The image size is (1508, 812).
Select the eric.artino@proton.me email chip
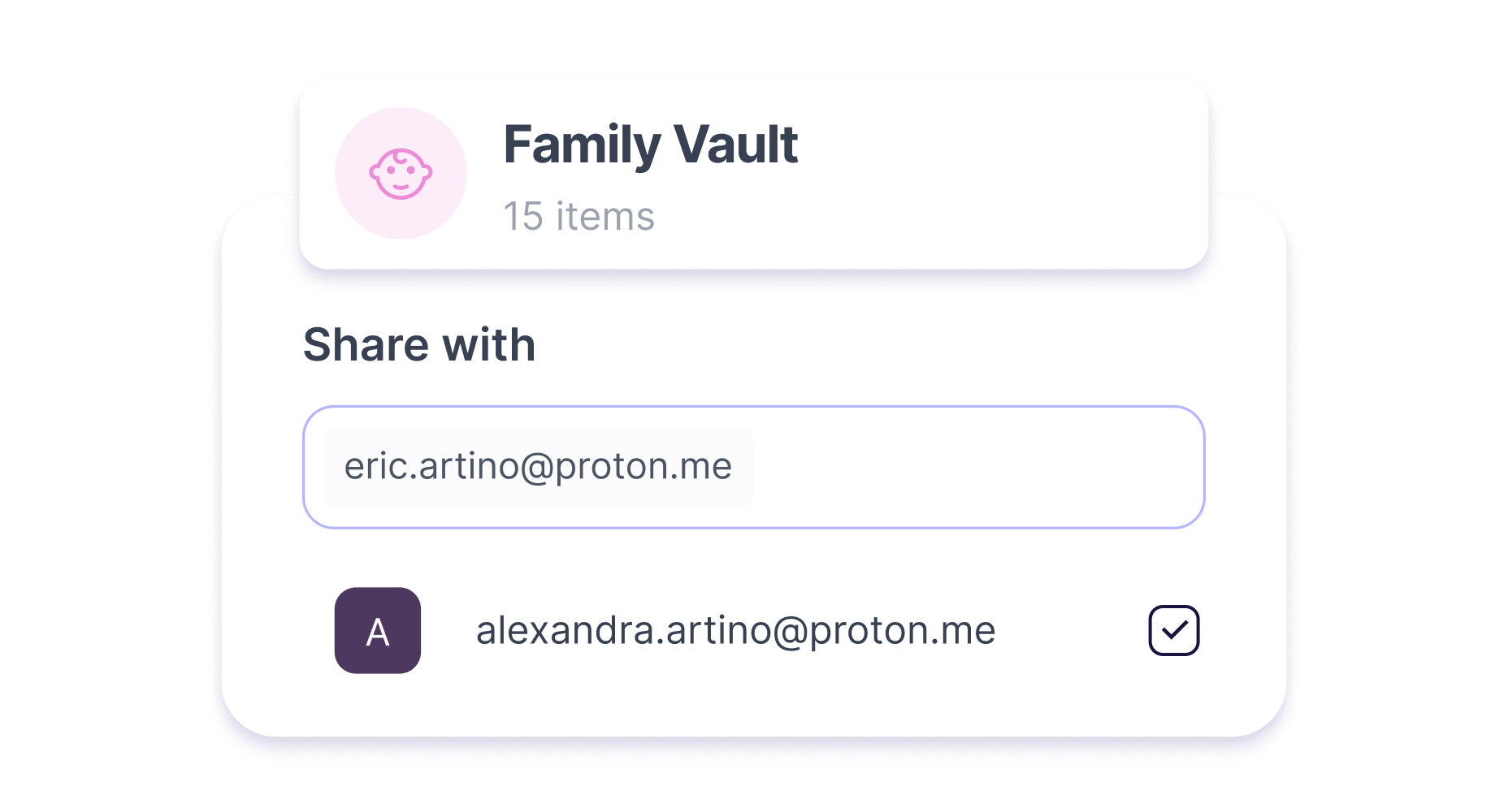tap(538, 467)
